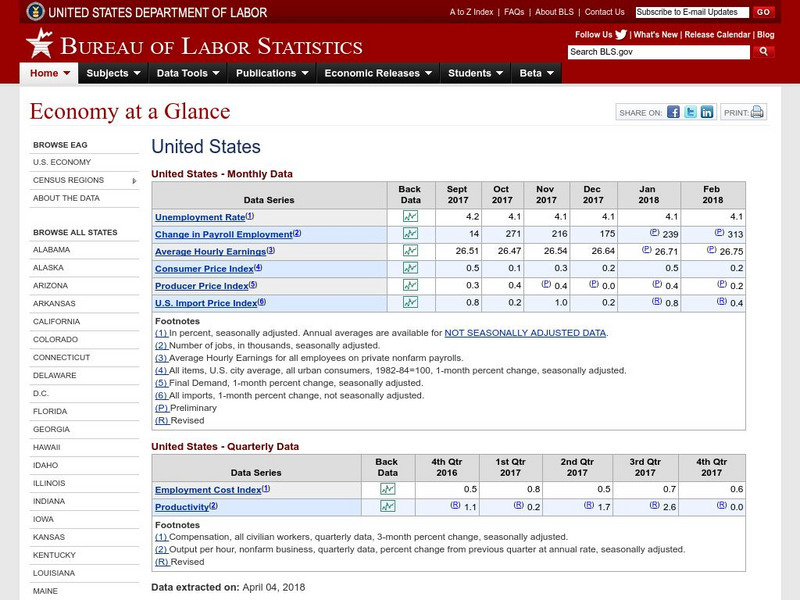Screen dimensions: 800x600
Task: Click the printer icon to print
Action: 757,112
